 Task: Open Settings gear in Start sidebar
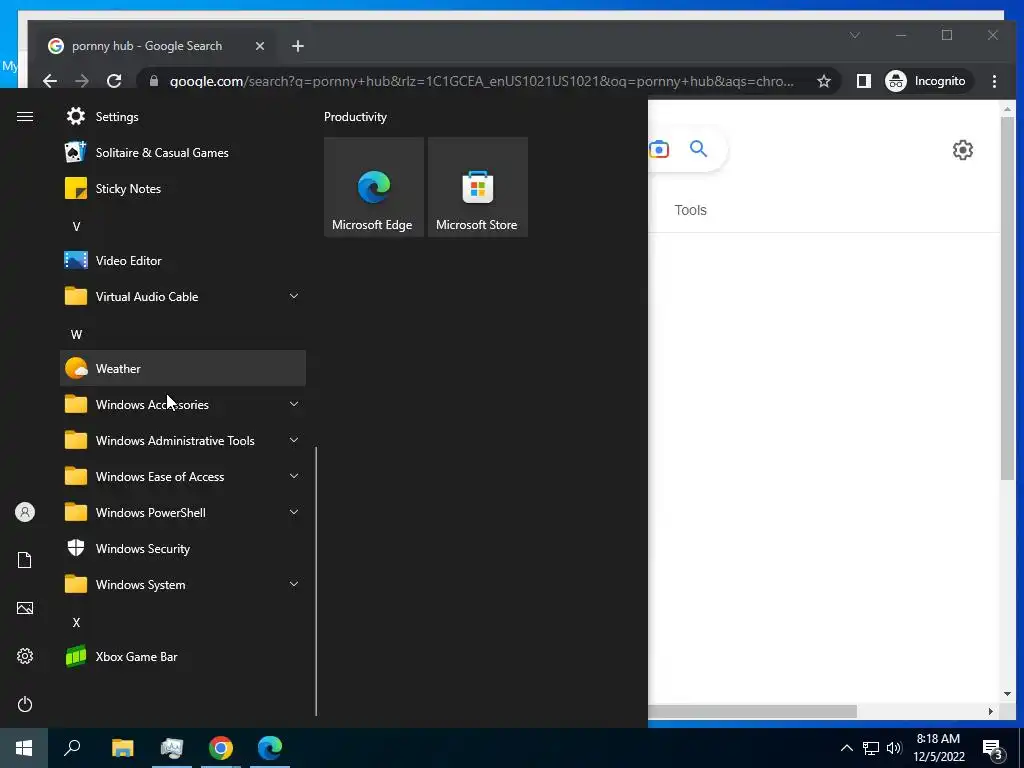25,656
